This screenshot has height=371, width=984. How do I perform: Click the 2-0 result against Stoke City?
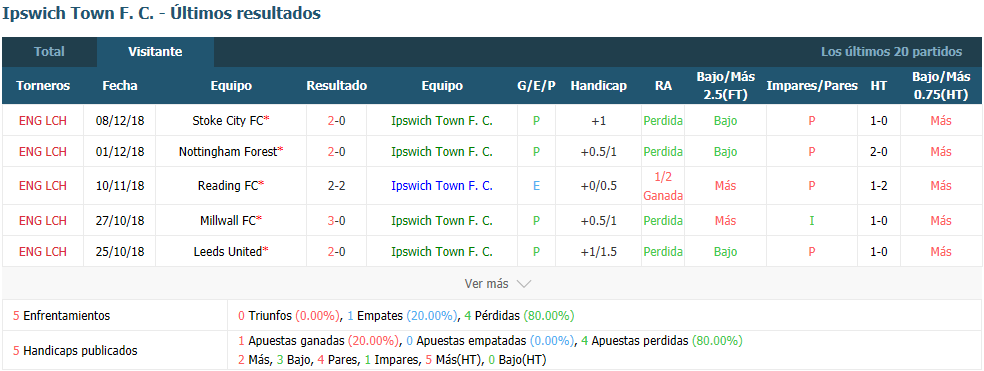pos(336,121)
